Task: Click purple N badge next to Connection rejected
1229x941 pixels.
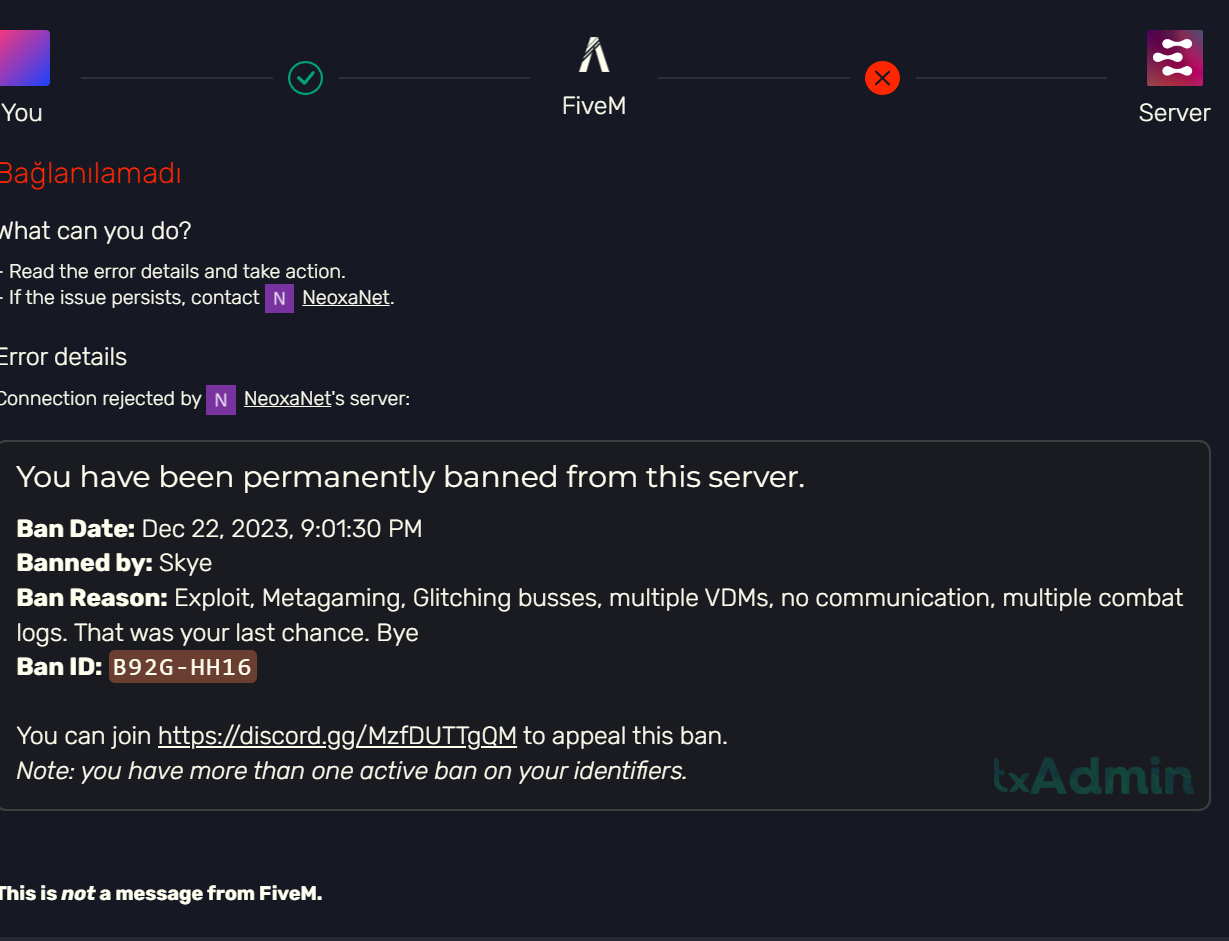Action: click(x=220, y=399)
